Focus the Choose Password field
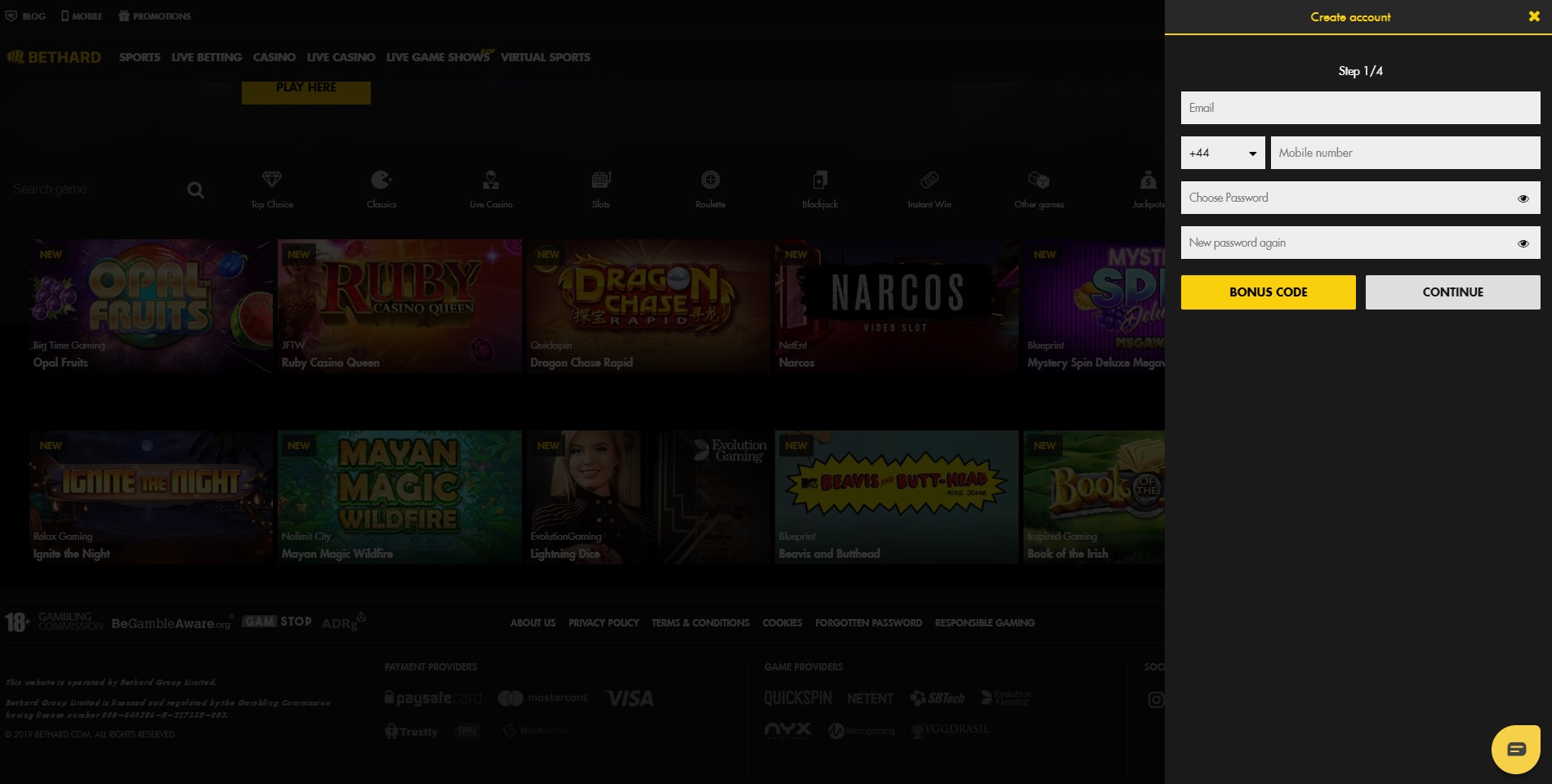1552x784 pixels. point(1361,198)
